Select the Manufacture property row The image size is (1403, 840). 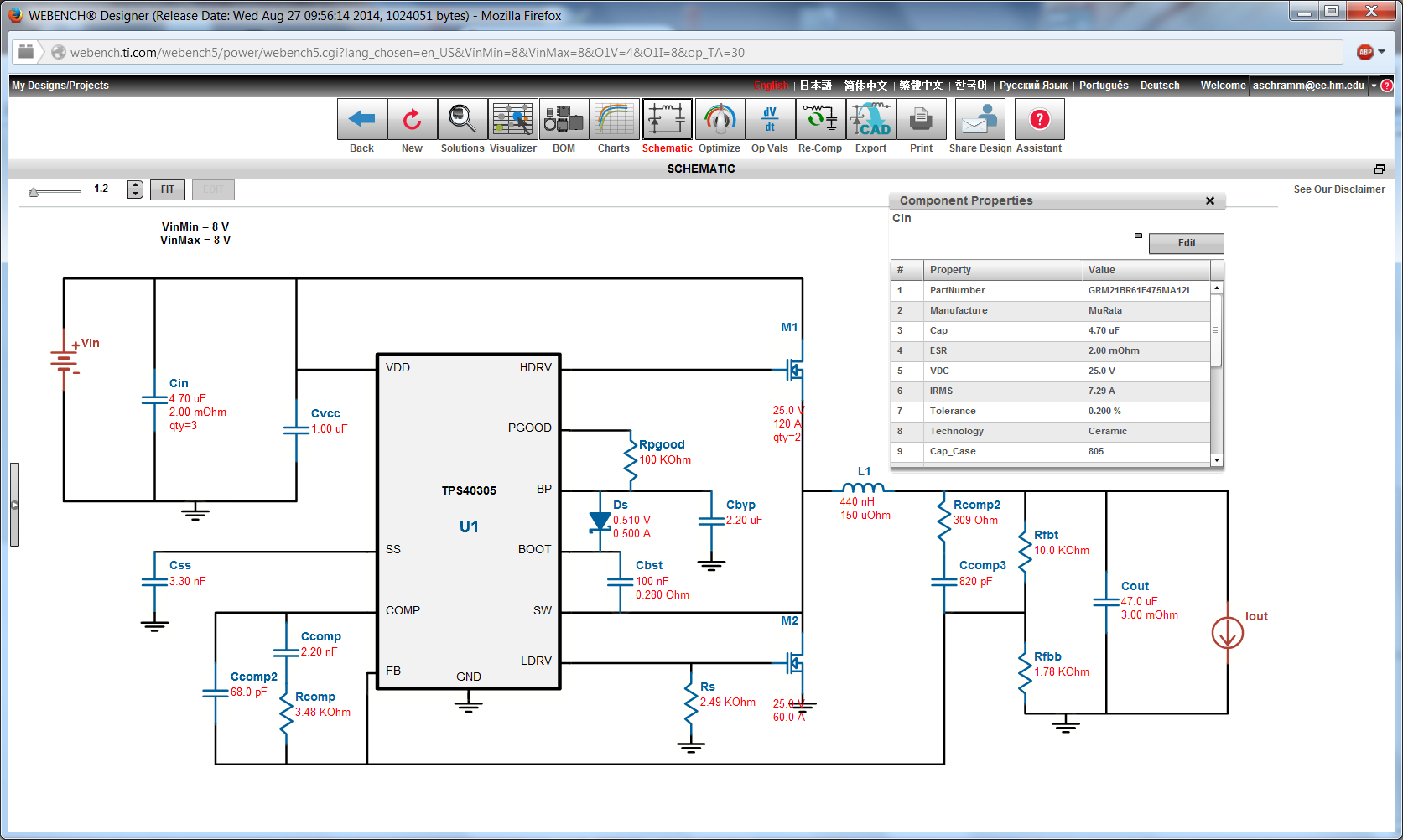(x=1051, y=310)
